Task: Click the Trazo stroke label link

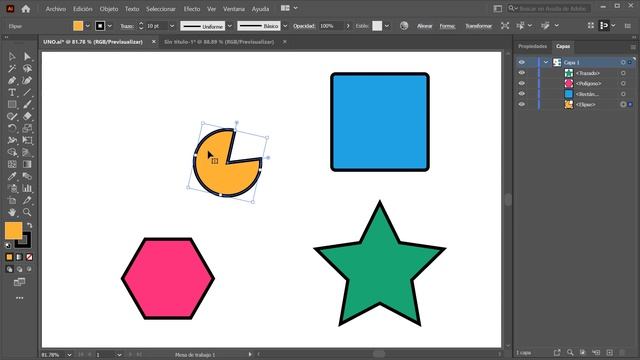Action: click(127, 26)
